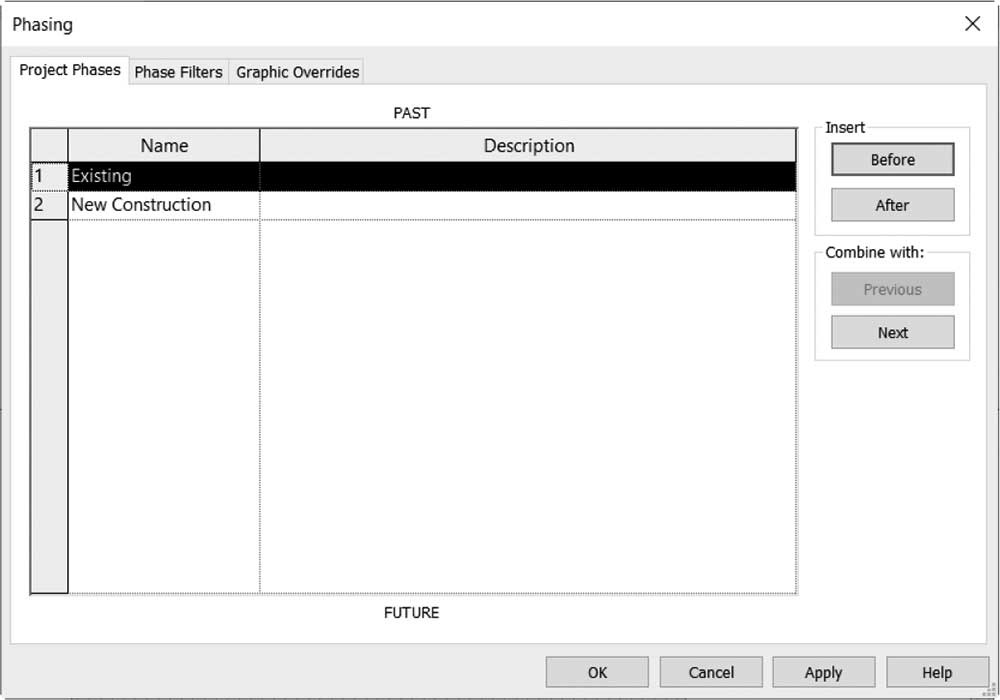This screenshot has height=700, width=1000.
Task: Switch to the Project Phases tab
Action: [70, 70]
